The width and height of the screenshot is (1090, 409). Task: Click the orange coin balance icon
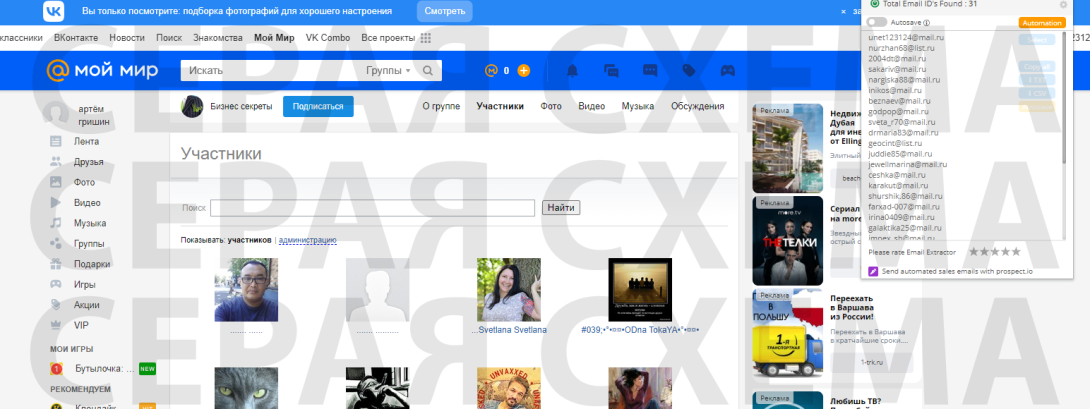click(491, 70)
